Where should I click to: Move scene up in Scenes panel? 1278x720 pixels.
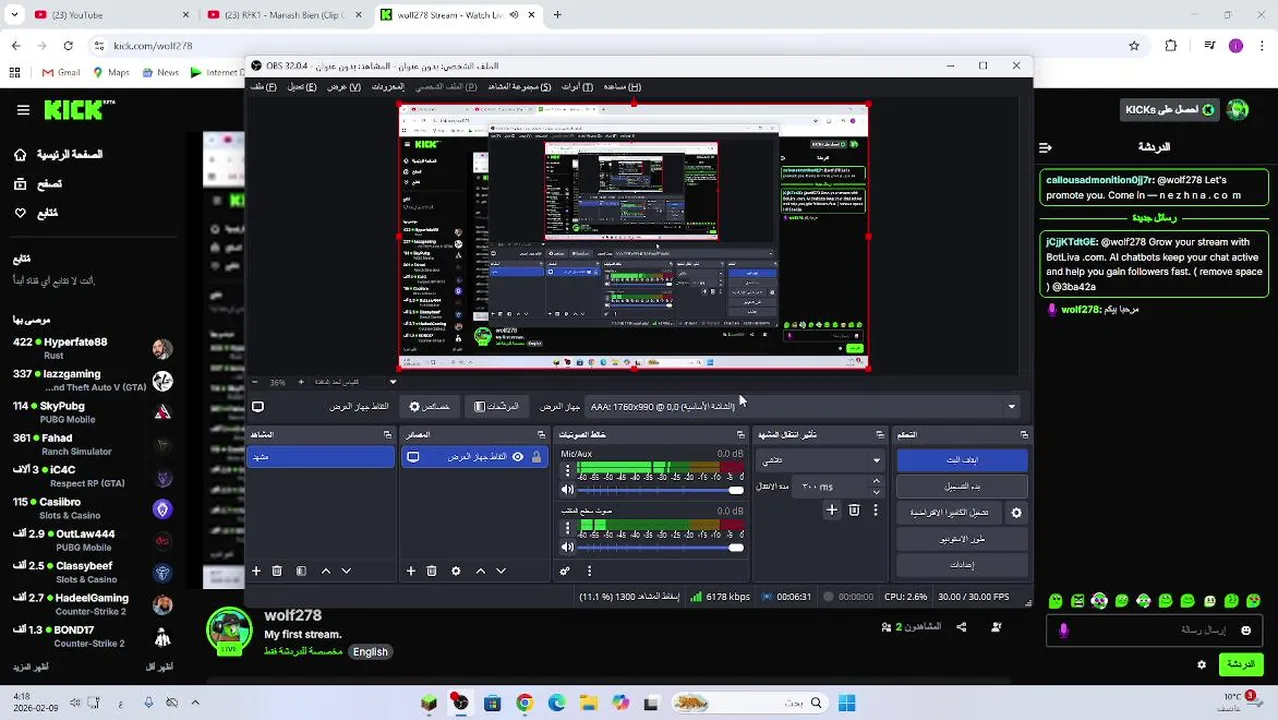click(325, 571)
